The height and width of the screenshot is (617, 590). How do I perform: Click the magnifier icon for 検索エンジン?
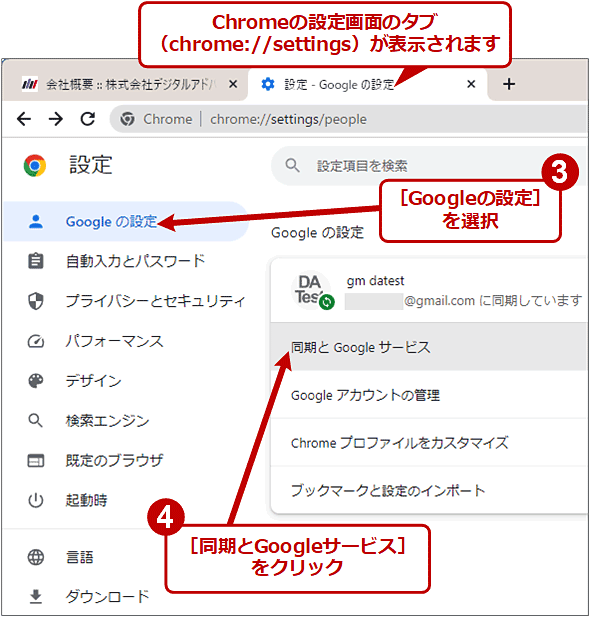(35, 421)
